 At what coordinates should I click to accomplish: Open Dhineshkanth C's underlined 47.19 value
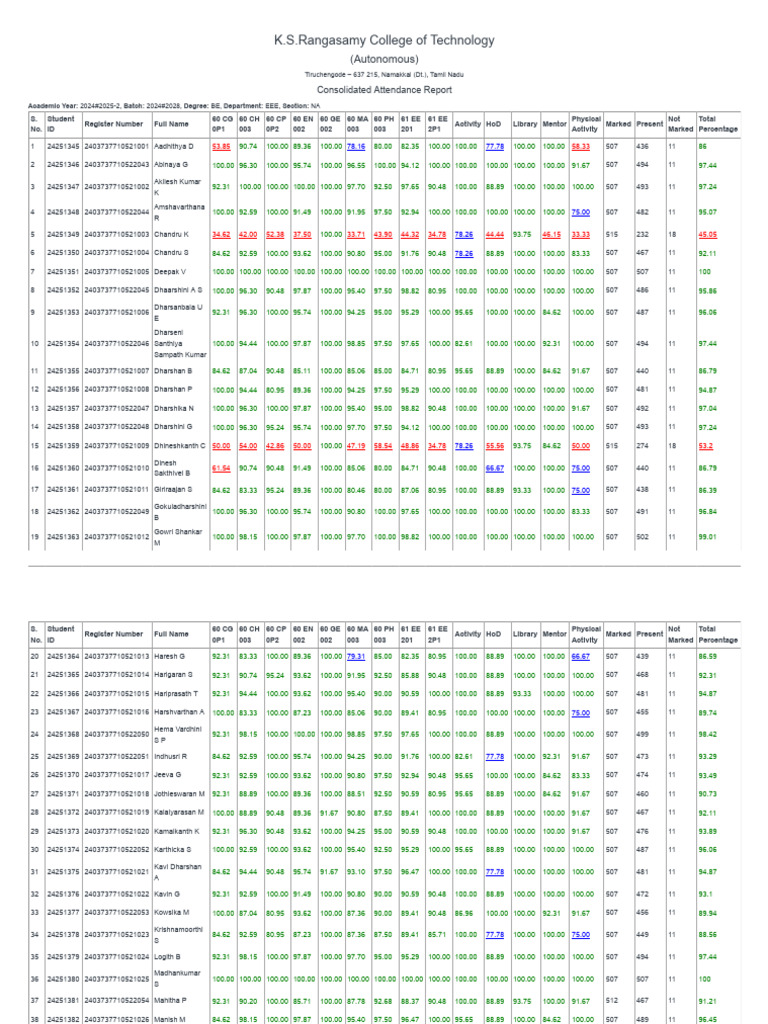[356, 446]
